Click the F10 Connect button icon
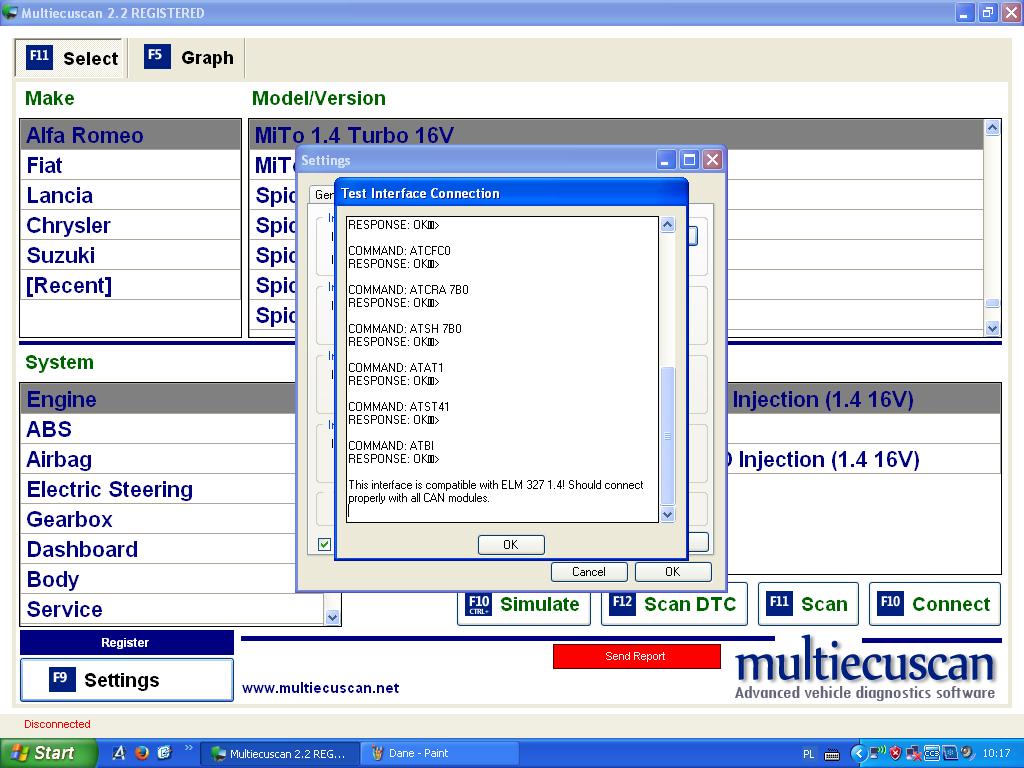Viewport: 1024px width, 768px height. pos(890,603)
